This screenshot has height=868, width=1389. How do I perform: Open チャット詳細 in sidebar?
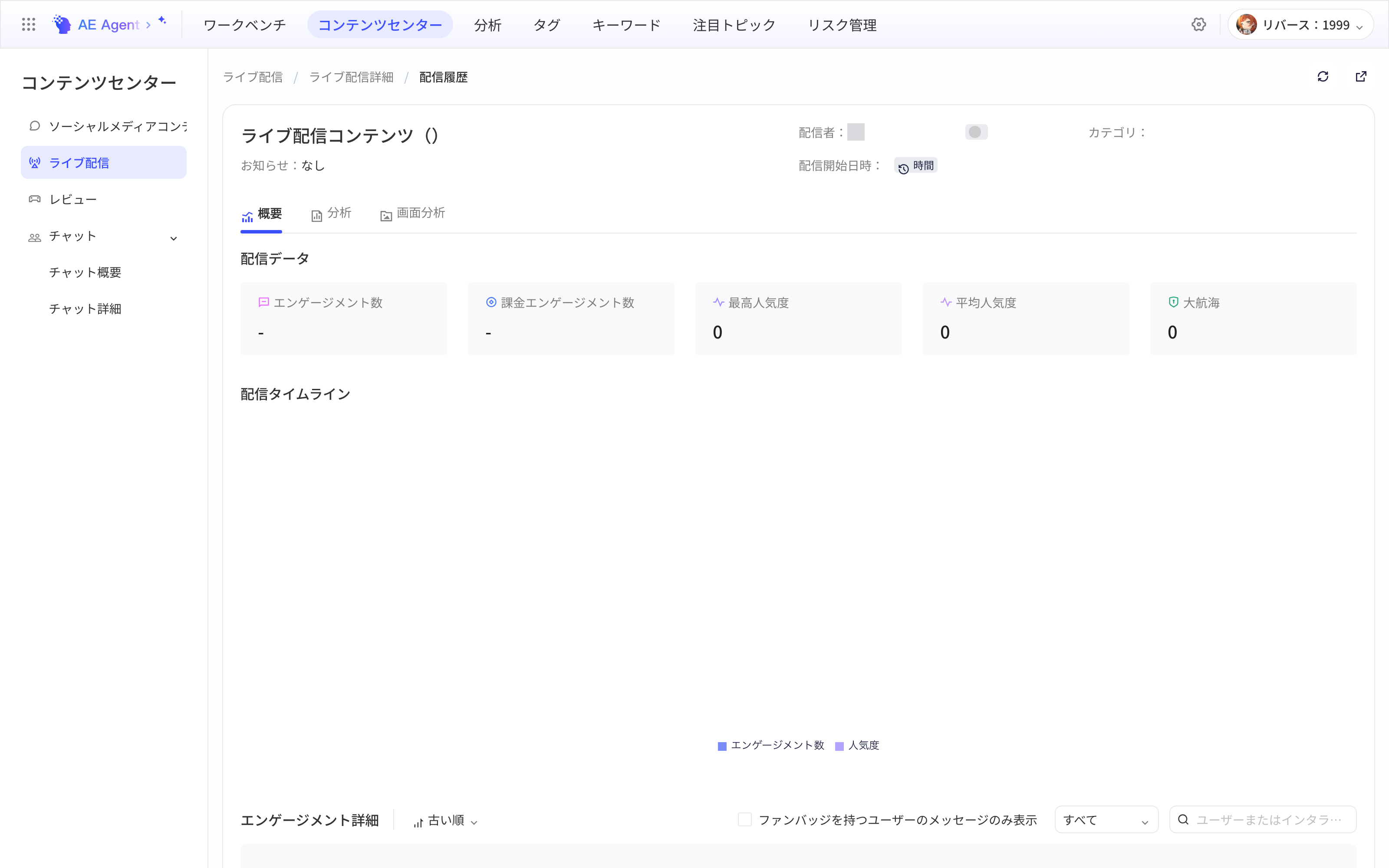tap(85, 309)
